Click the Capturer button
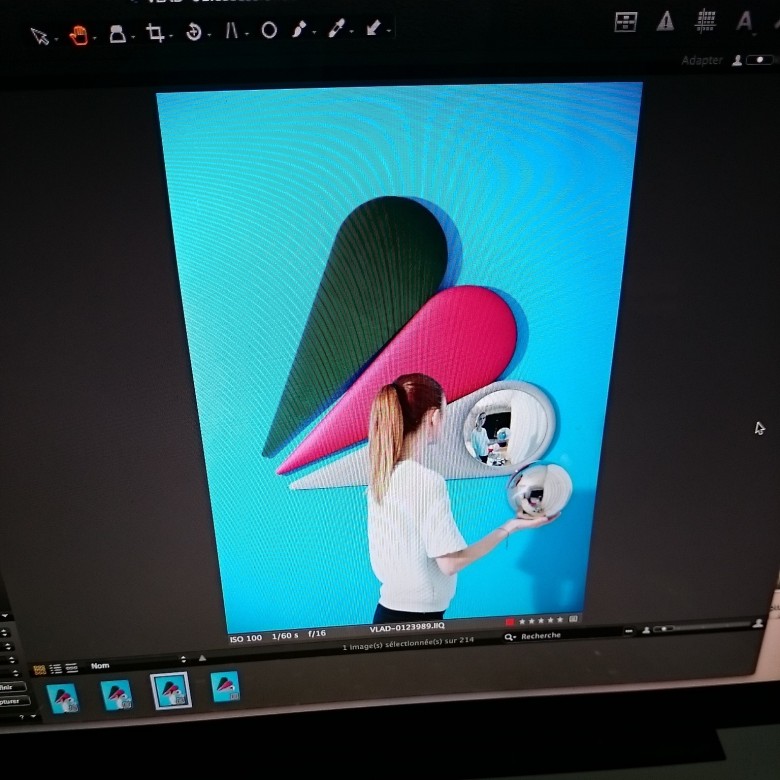780x780 pixels. pyautogui.click(x=12, y=701)
